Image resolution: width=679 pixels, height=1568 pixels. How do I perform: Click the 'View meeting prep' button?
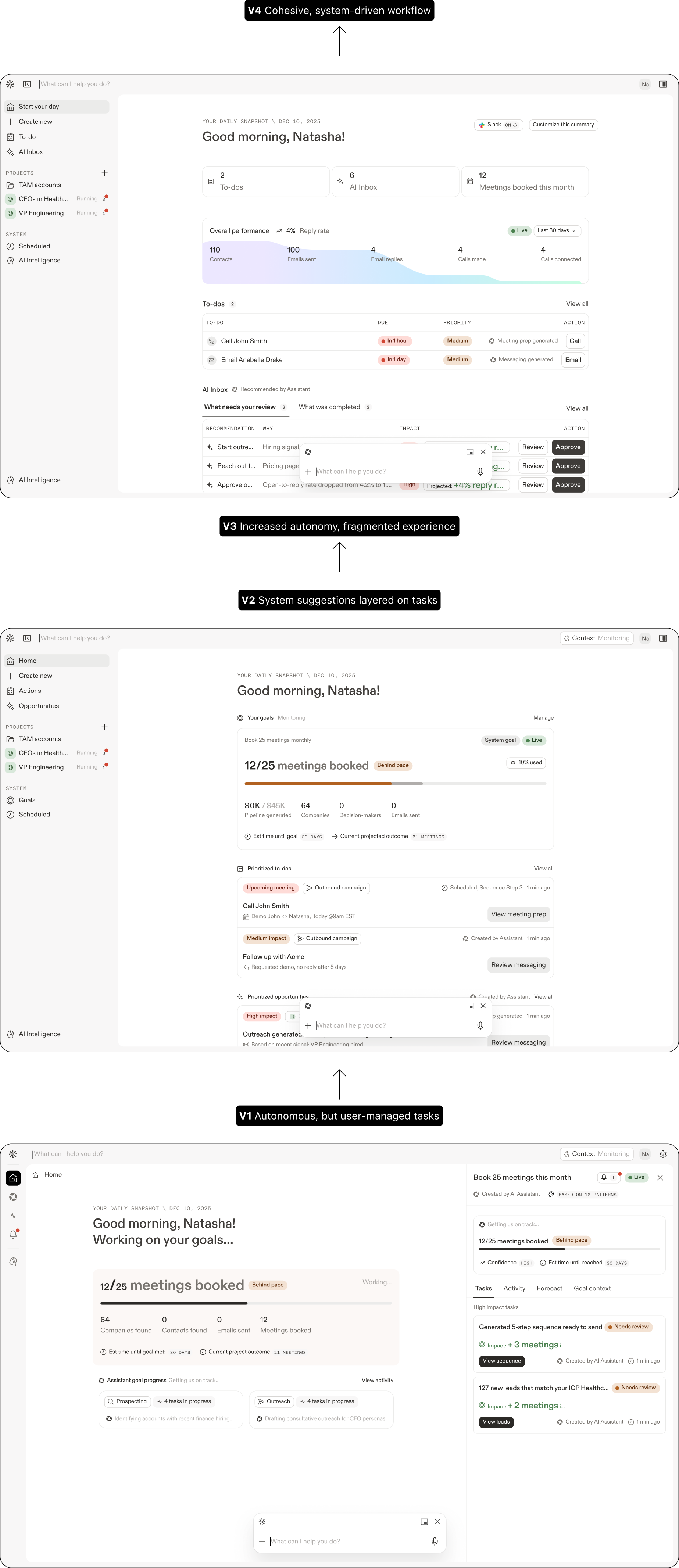click(x=518, y=914)
